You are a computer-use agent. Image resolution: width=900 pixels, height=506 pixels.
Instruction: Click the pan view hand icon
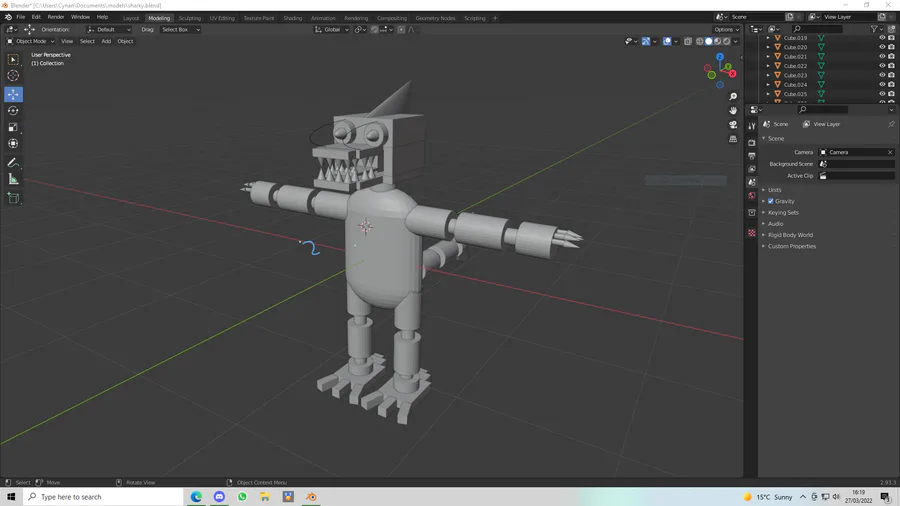(x=733, y=110)
